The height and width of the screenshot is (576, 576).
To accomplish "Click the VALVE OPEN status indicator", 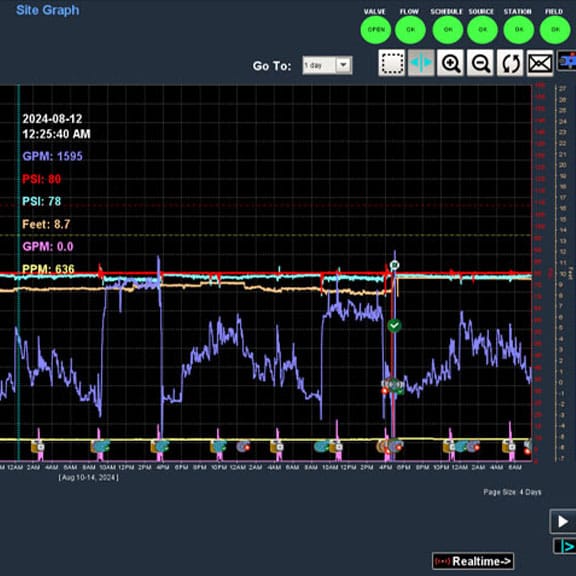I will (376, 29).
